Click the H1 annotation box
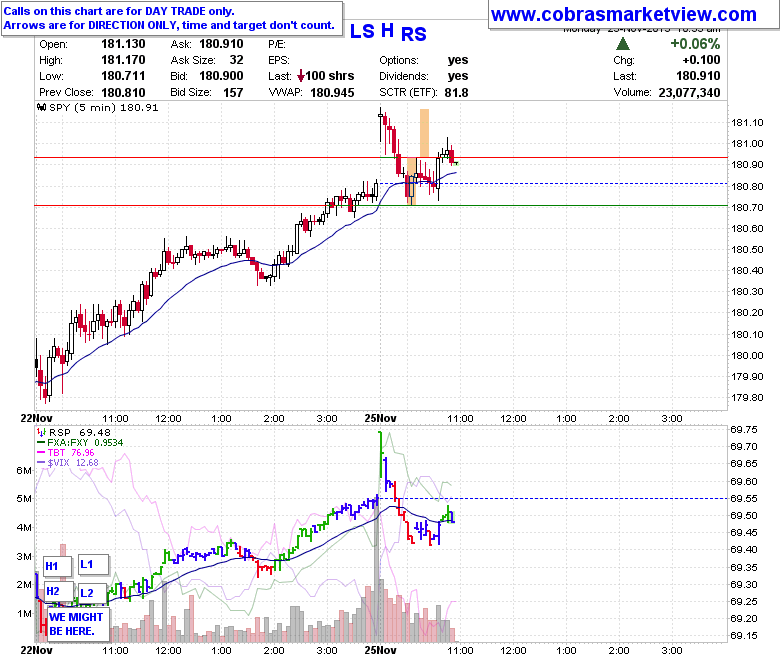 [57, 566]
